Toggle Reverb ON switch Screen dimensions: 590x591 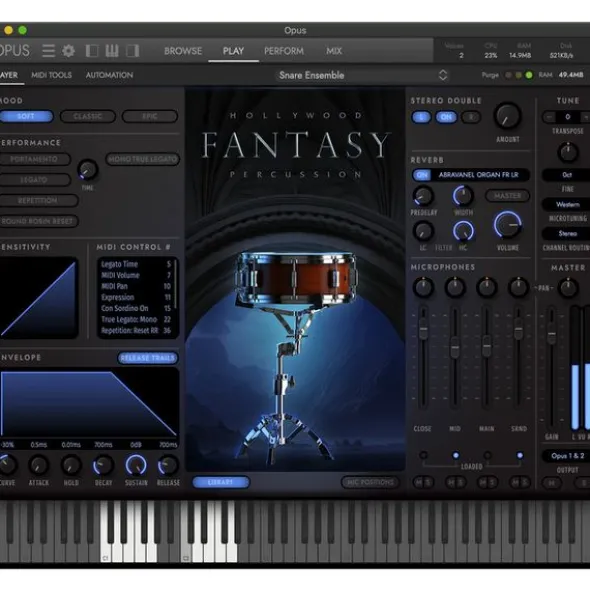[x=422, y=175]
